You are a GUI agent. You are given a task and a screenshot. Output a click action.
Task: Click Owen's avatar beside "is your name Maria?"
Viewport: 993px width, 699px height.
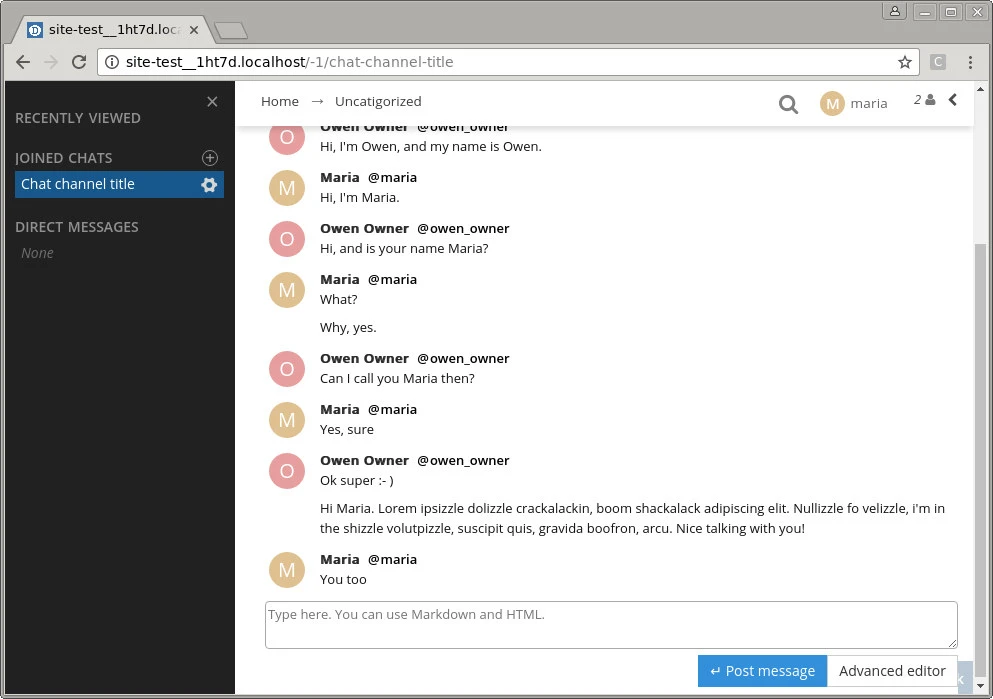(x=287, y=239)
